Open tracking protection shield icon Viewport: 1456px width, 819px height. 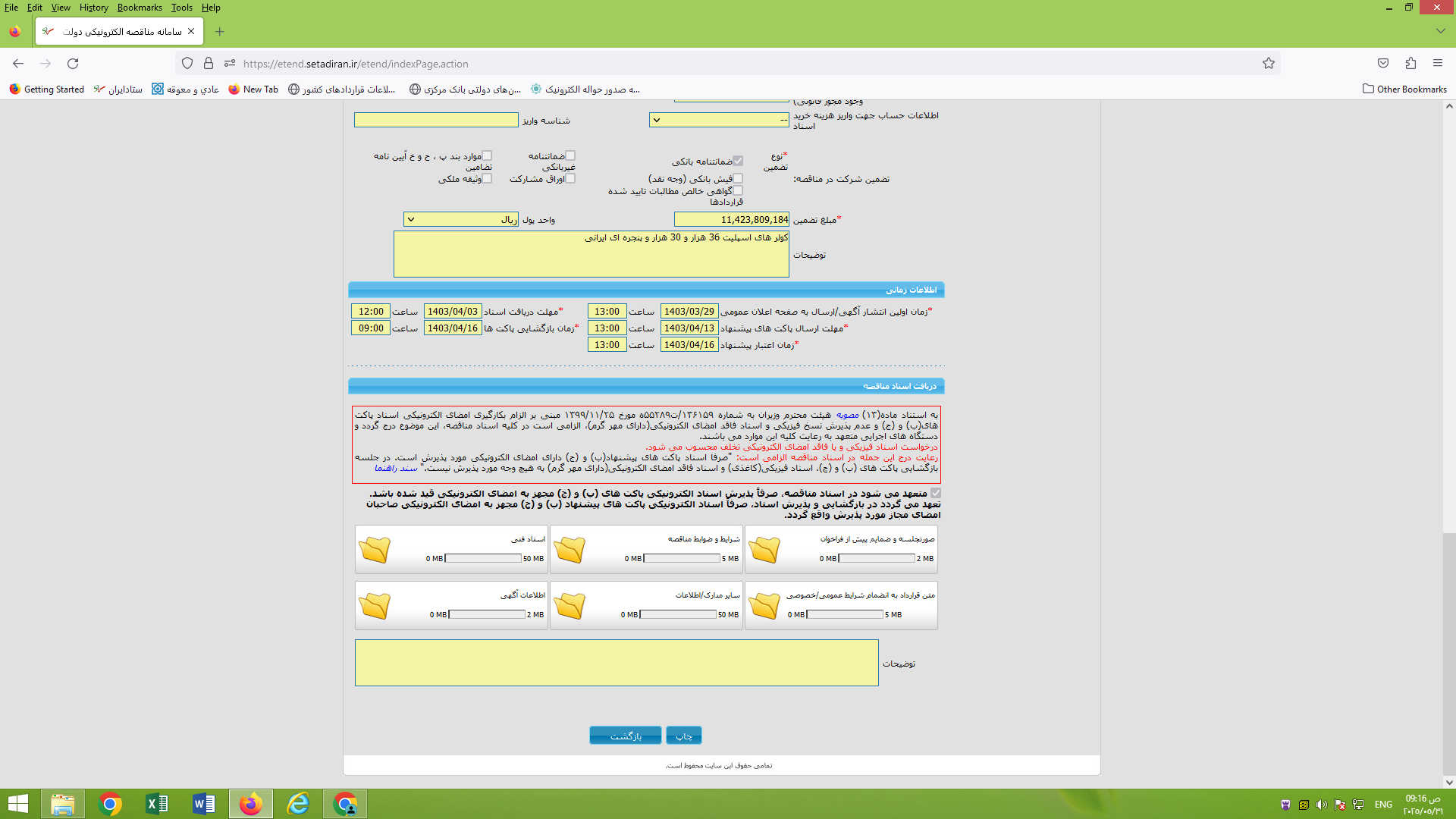(x=187, y=64)
